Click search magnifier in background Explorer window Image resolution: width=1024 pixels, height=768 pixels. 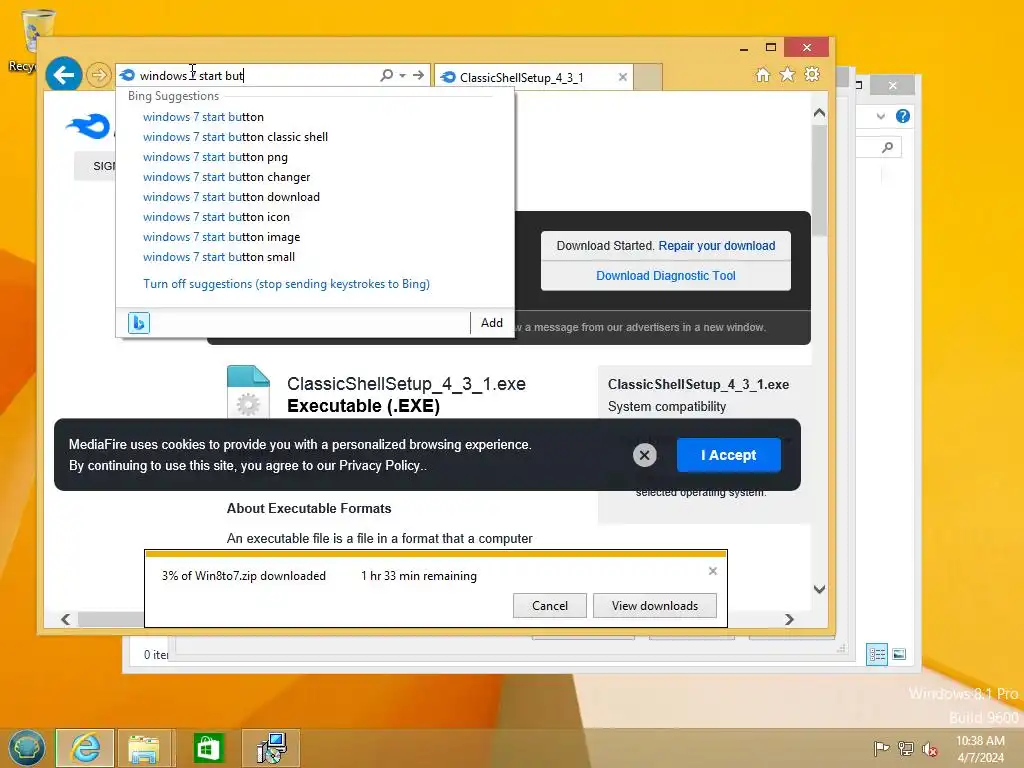click(x=887, y=147)
